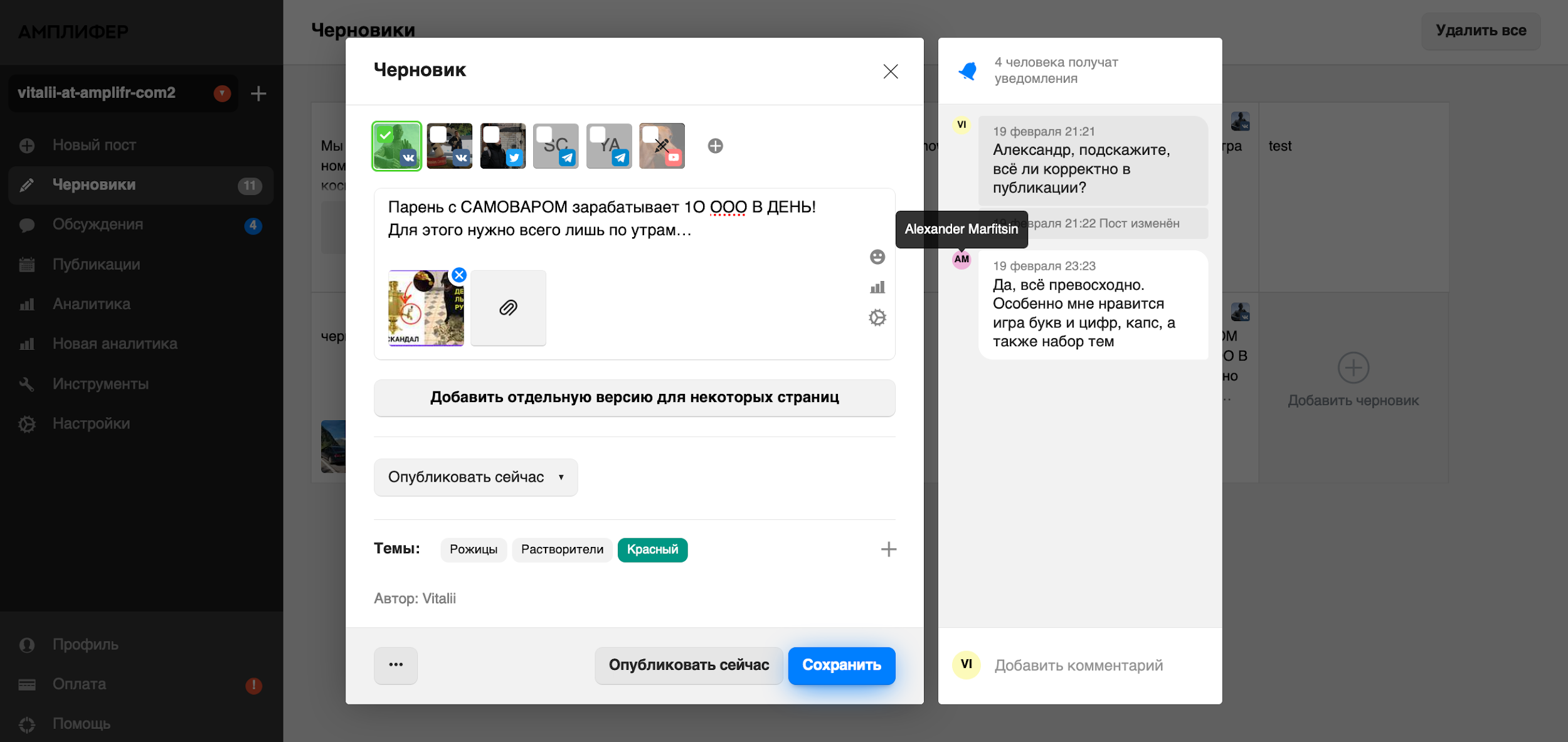Click the Обсуждения speech bubble icon

pos(27,225)
